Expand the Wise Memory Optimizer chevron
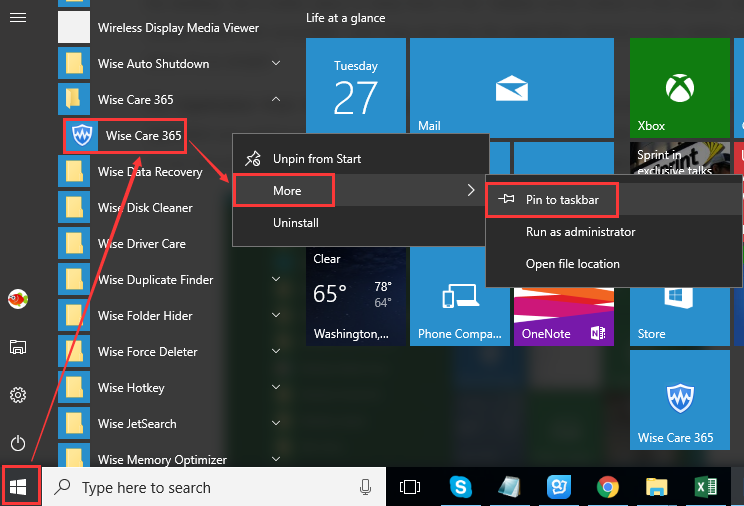The height and width of the screenshot is (506, 744). (276, 459)
